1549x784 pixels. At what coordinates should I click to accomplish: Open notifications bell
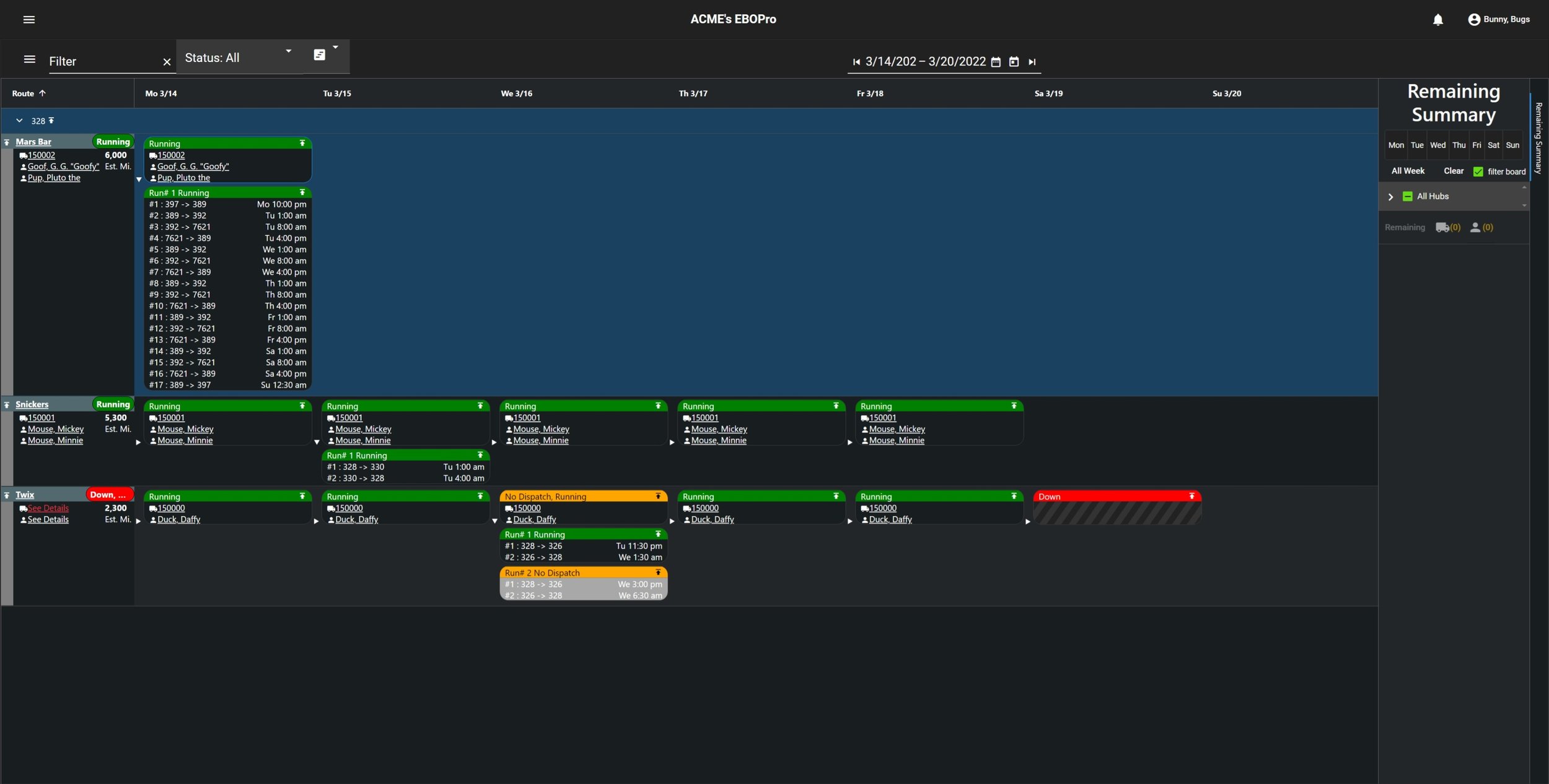tap(1437, 20)
